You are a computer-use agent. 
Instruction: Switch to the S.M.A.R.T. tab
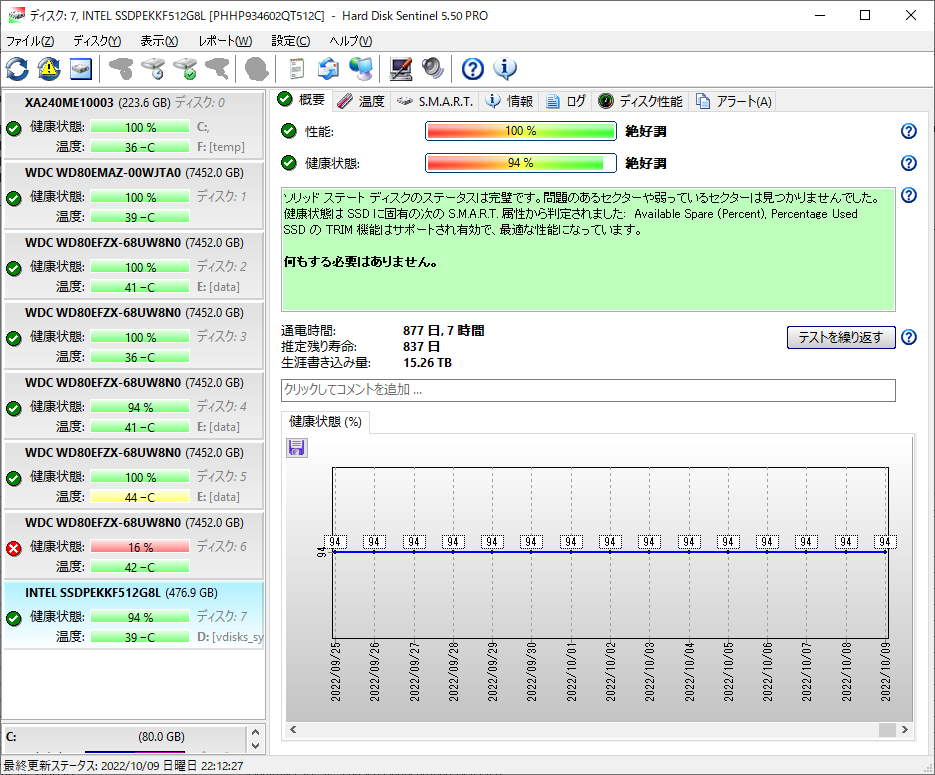point(435,101)
